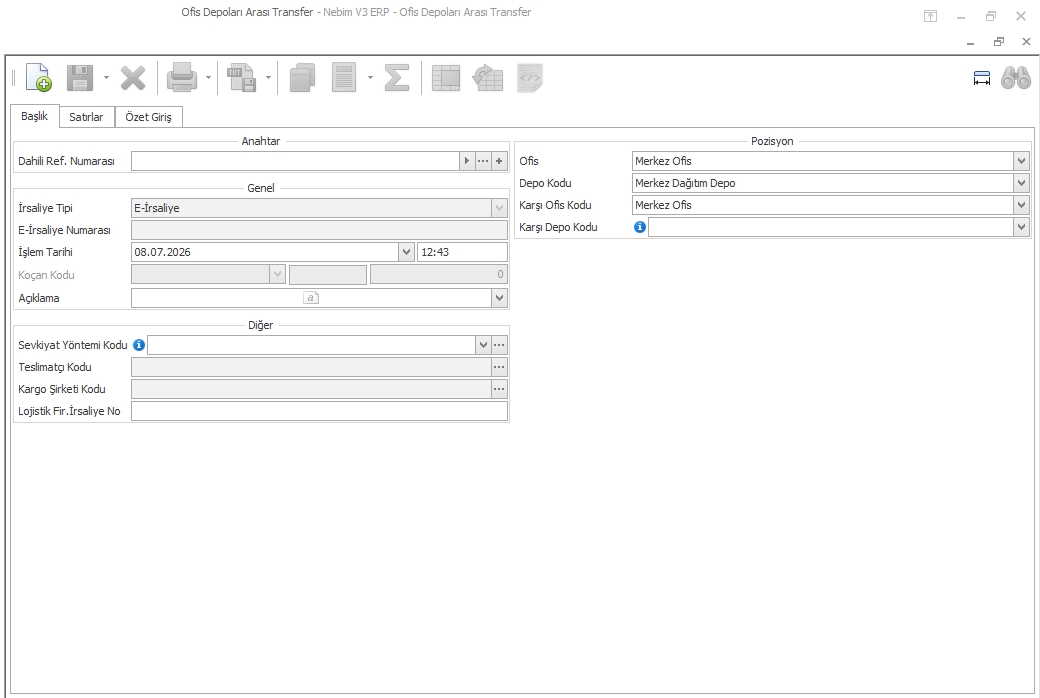
Task: Close the inner document window
Action: pos(1026,42)
